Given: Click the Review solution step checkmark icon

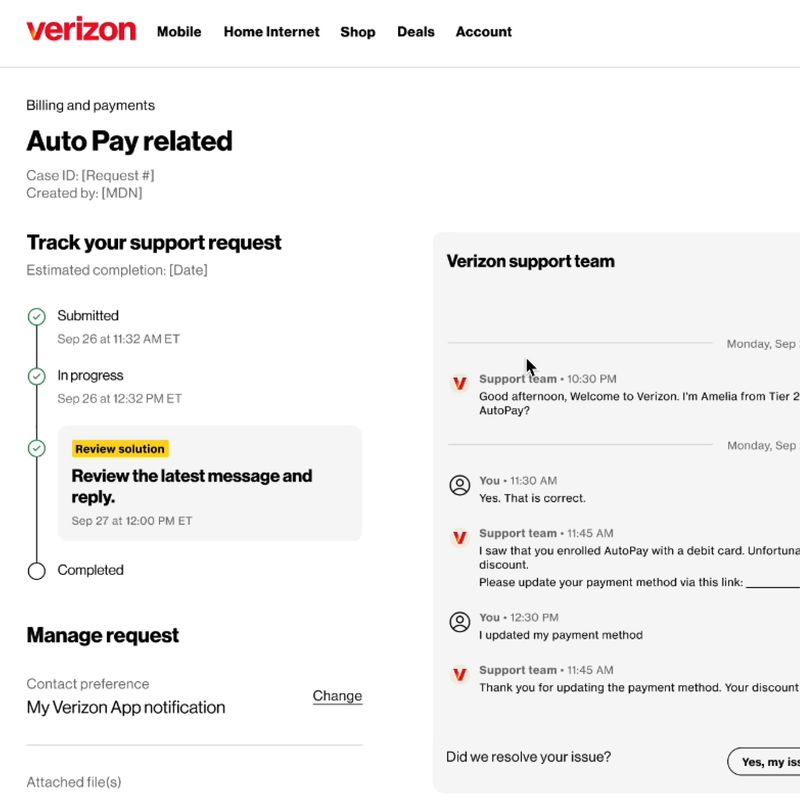Looking at the screenshot, I should coord(37,448).
